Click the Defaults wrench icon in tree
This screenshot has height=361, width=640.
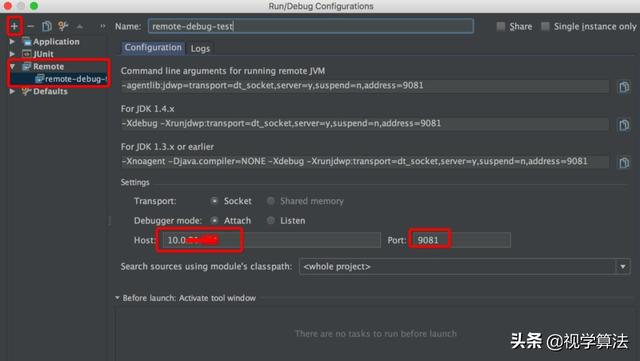tap(27, 91)
